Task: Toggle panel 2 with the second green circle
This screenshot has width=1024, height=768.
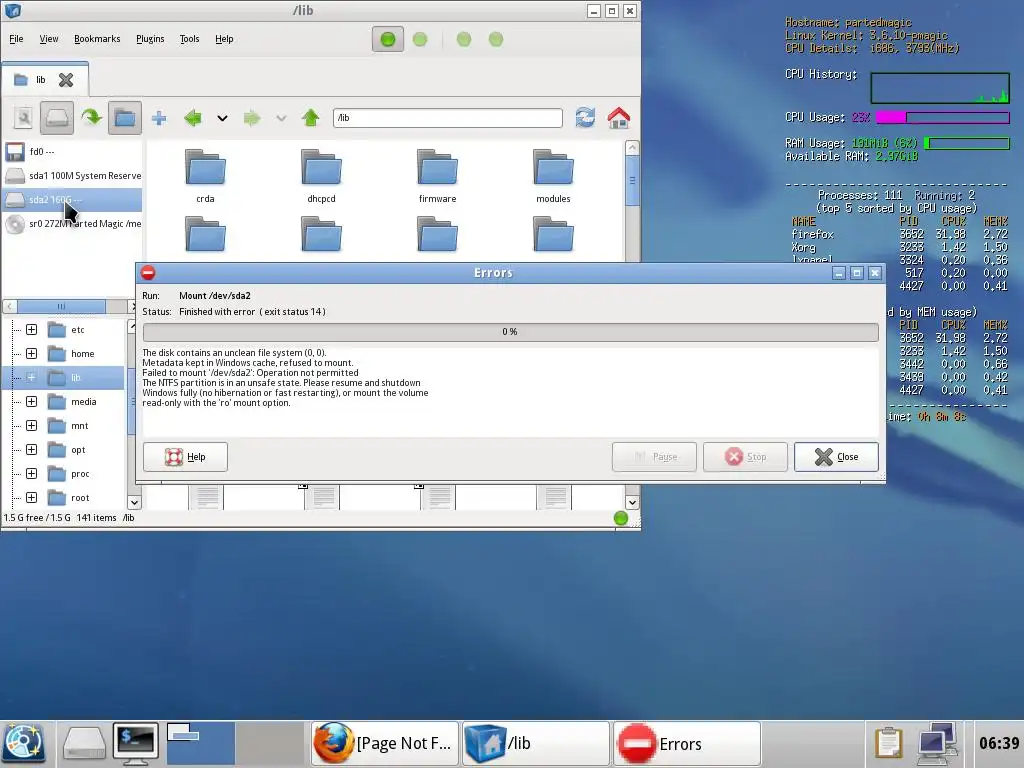Action: pyautogui.click(x=420, y=39)
